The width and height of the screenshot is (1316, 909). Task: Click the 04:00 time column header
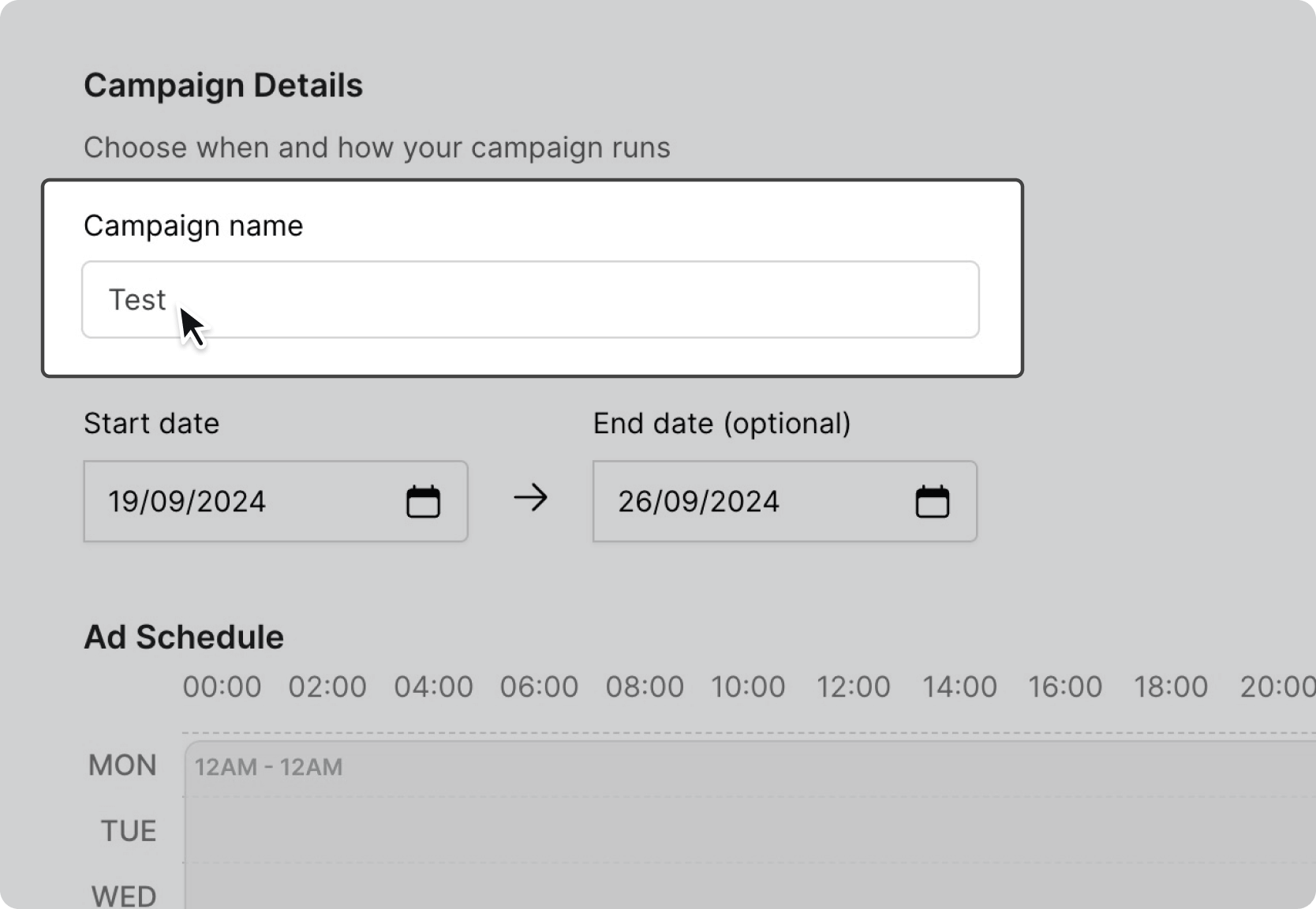point(433,686)
